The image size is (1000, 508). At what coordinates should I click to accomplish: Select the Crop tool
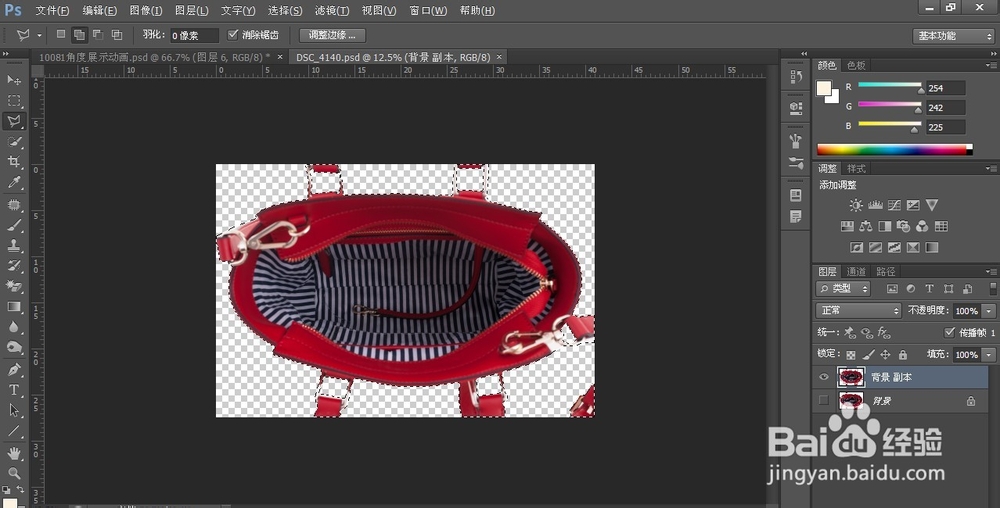[x=14, y=162]
